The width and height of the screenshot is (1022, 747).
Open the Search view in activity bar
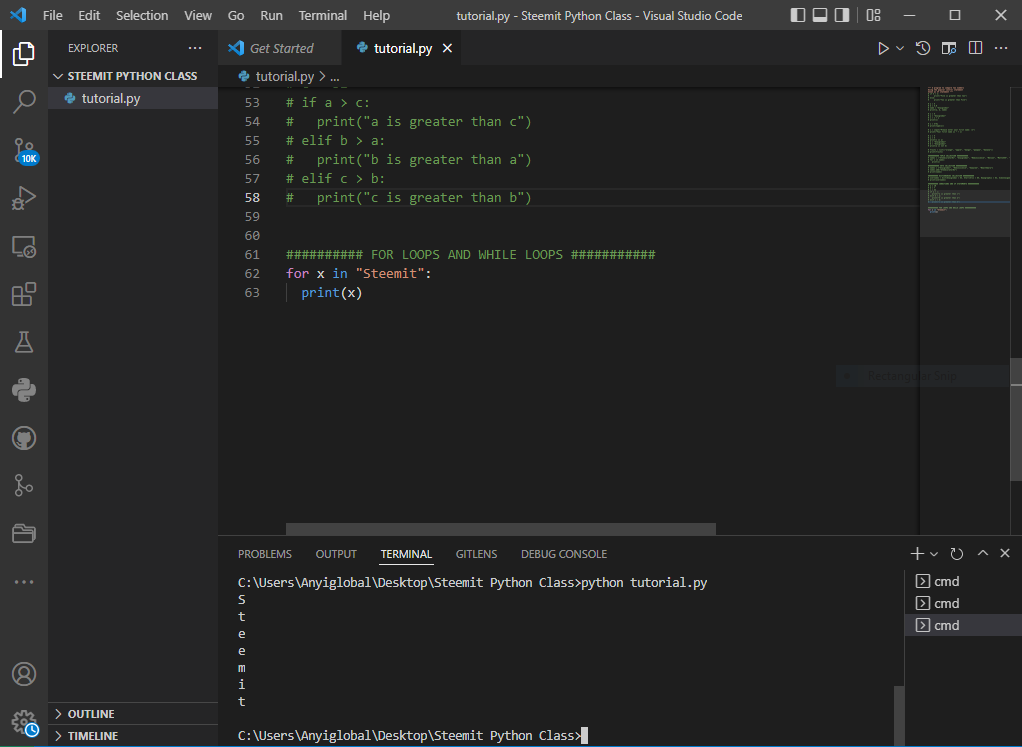pyautogui.click(x=24, y=101)
